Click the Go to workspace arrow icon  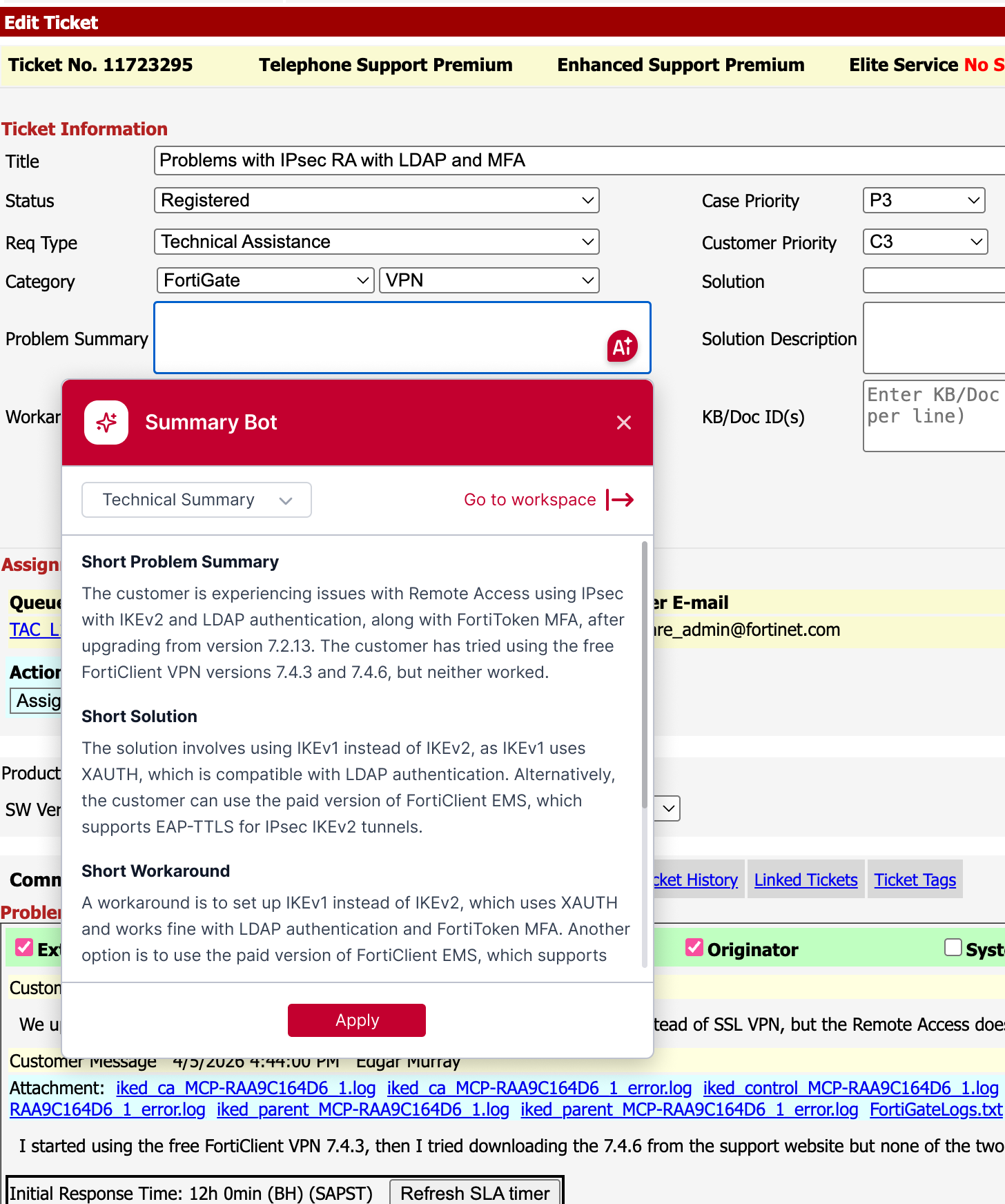620,500
